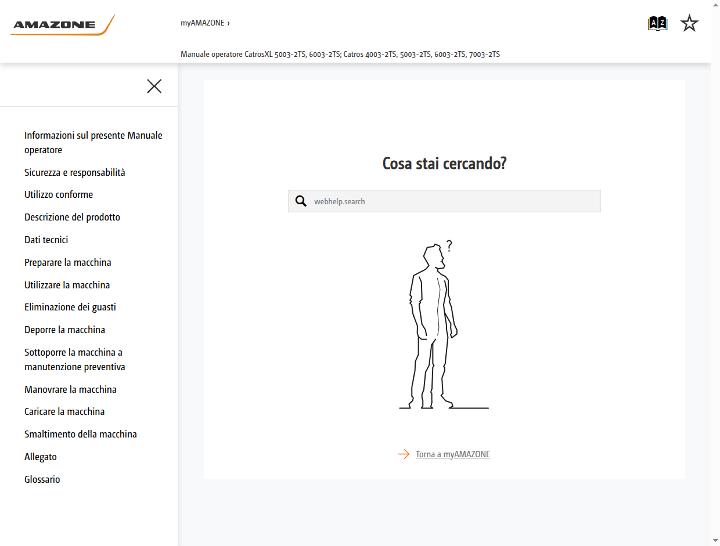Open Sottoporre la macchina a manutenzione preventiva
Image resolution: width=720 pixels, height=546 pixels.
click(75, 359)
